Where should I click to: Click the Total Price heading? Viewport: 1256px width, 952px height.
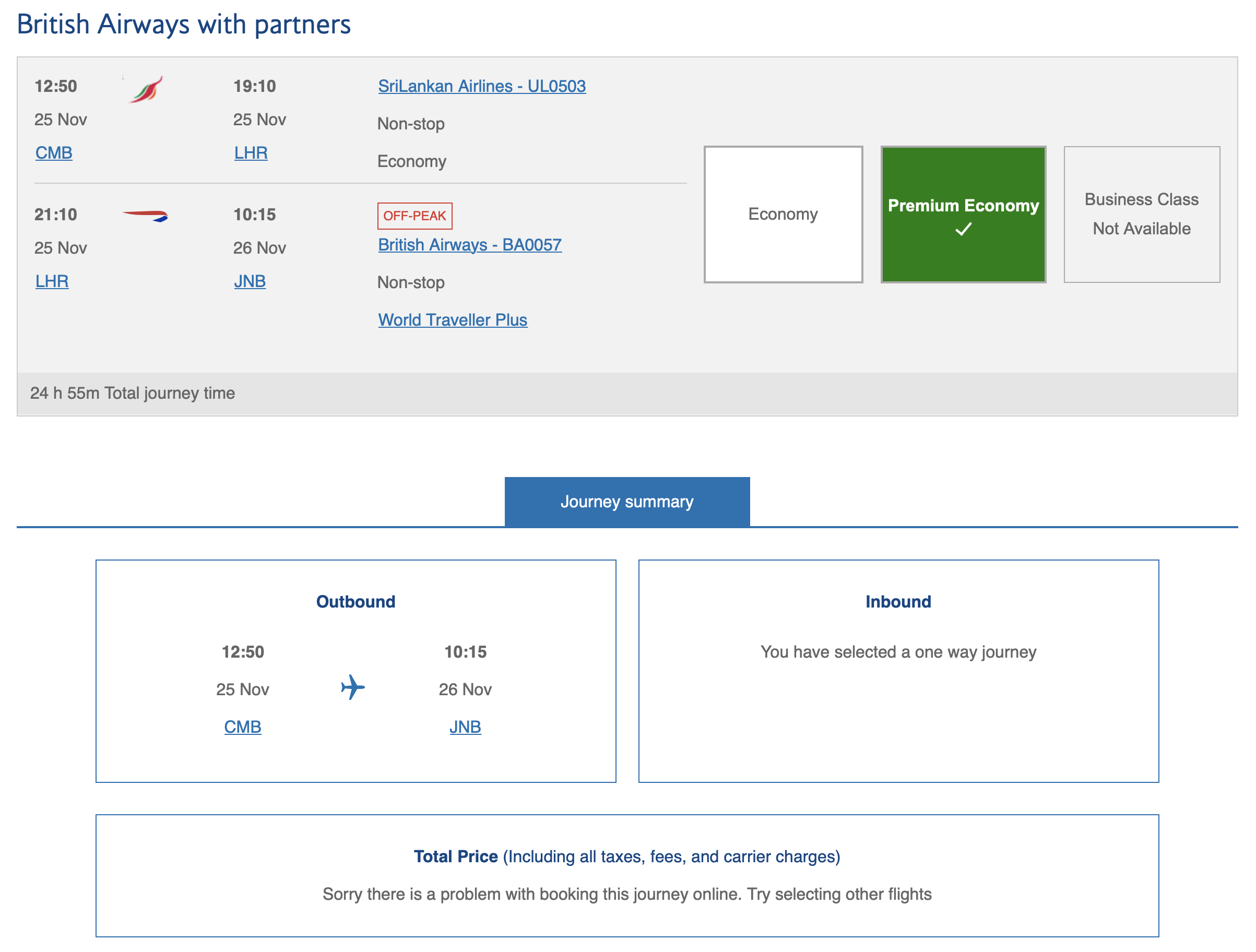click(455, 856)
